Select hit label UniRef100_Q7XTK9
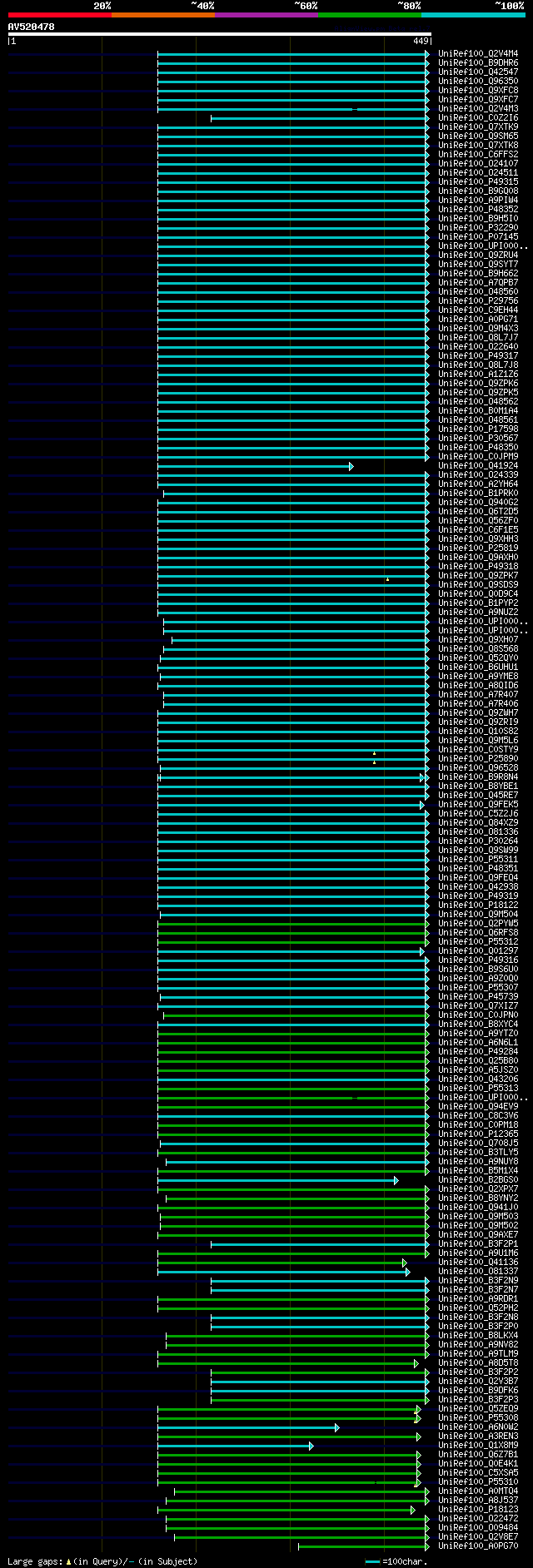The width and height of the screenshot is (533, 1568). pos(478,127)
